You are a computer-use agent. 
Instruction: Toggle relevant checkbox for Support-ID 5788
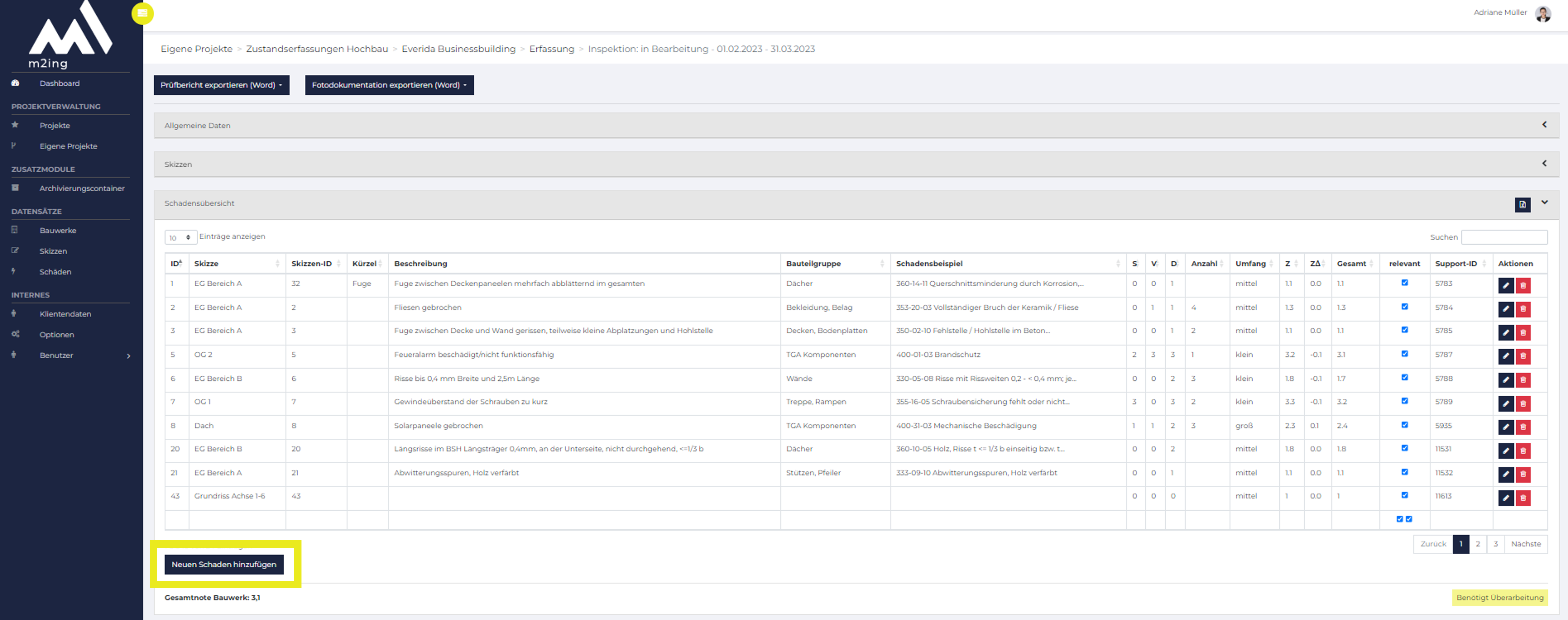click(1404, 377)
